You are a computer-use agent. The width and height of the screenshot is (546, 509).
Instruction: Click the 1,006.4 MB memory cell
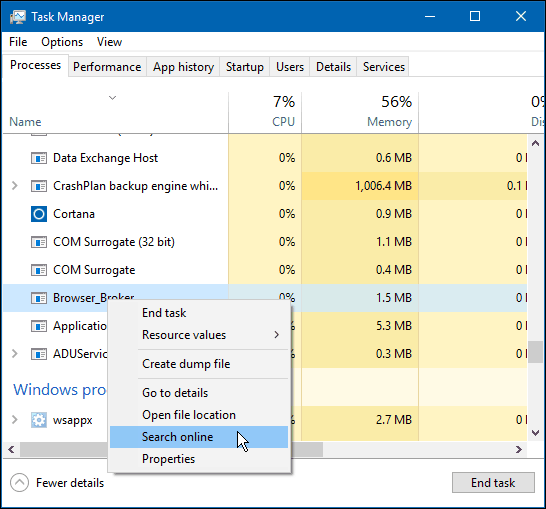click(x=360, y=186)
